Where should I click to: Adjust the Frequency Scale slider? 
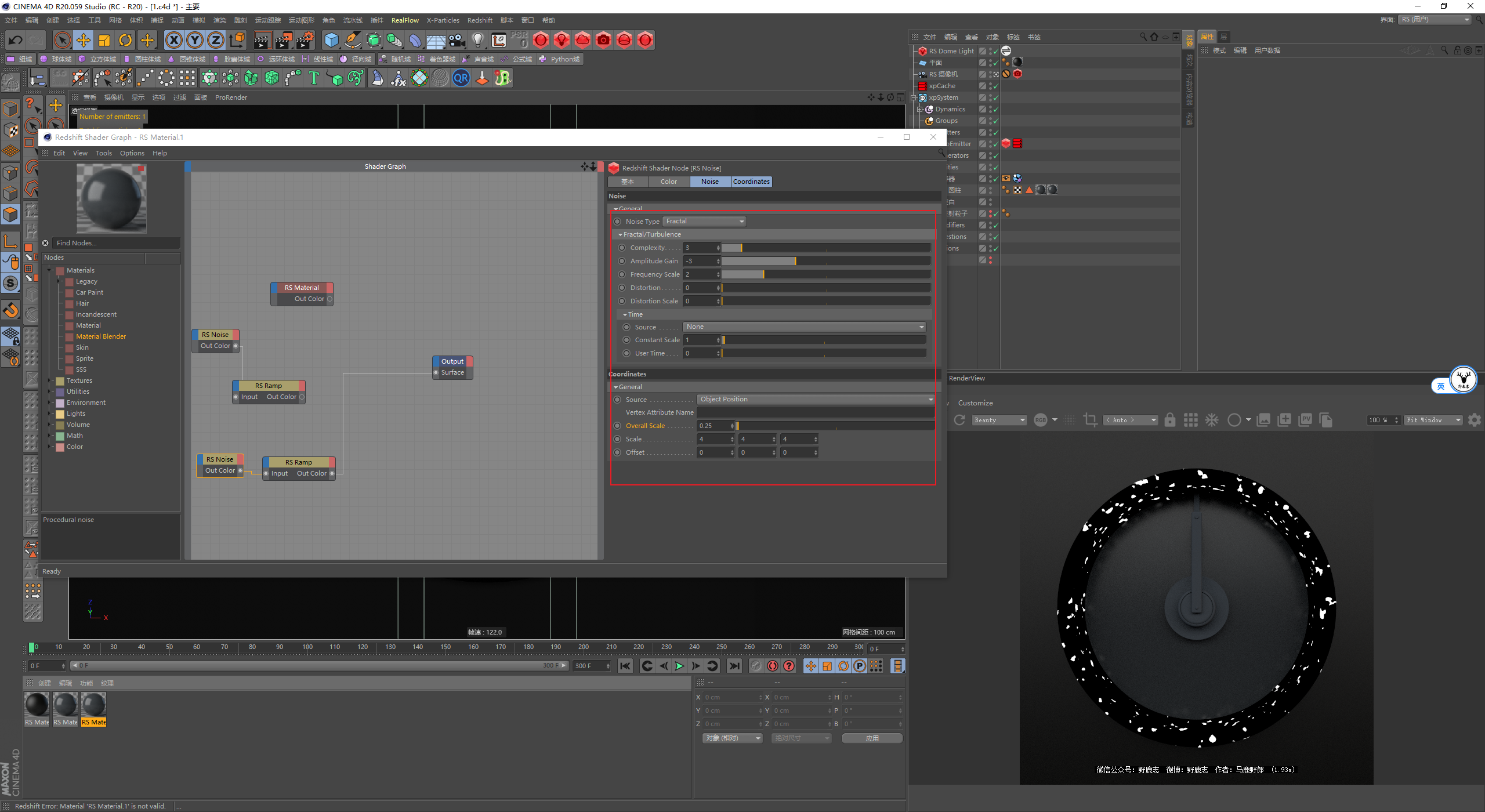point(826,275)
